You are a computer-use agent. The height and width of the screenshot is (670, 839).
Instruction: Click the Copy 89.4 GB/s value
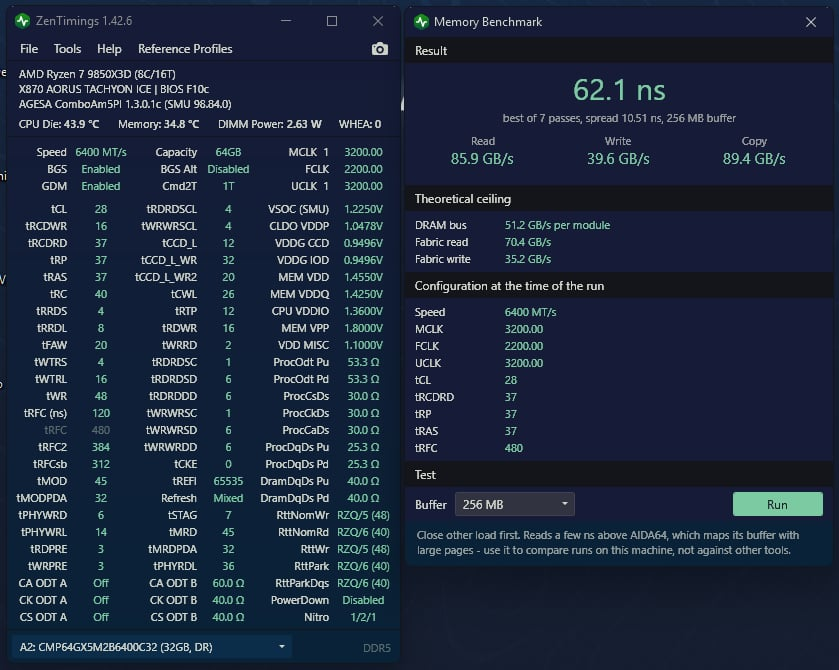pos(754,159)
